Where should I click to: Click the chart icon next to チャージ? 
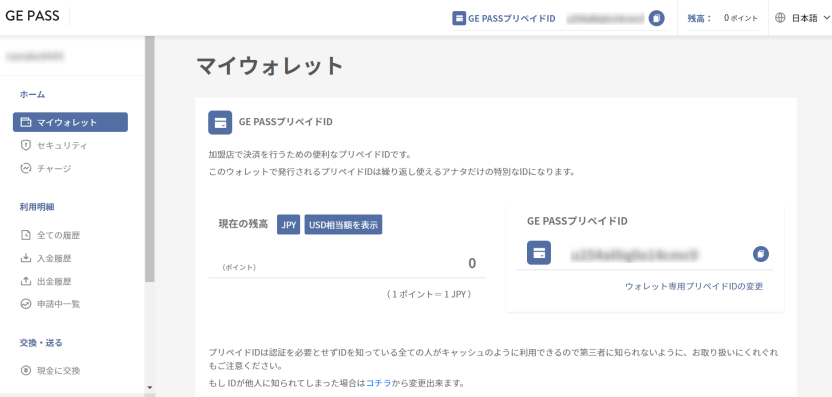tap(25, 169)
